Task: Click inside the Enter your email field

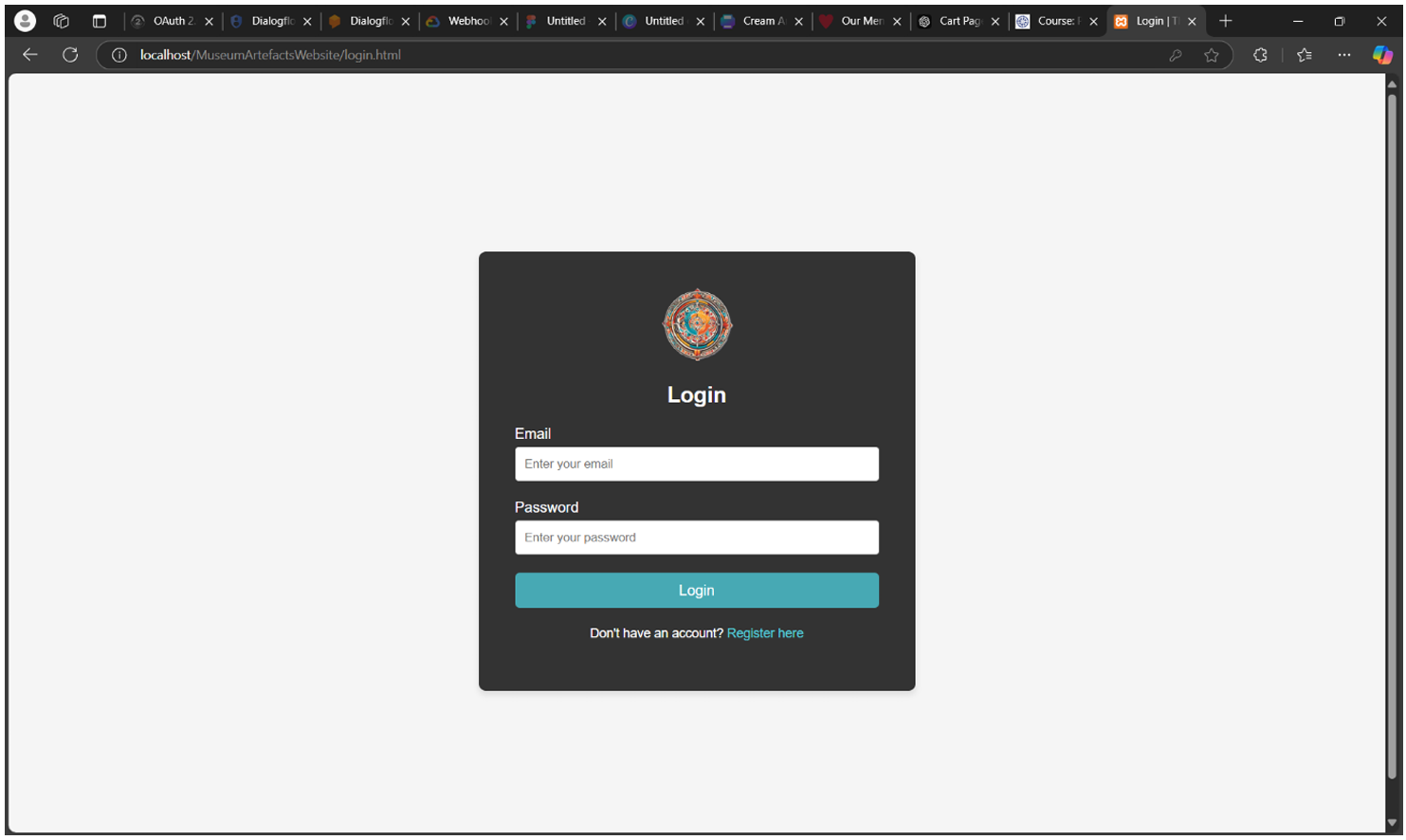Action: (x=696, y=464)
